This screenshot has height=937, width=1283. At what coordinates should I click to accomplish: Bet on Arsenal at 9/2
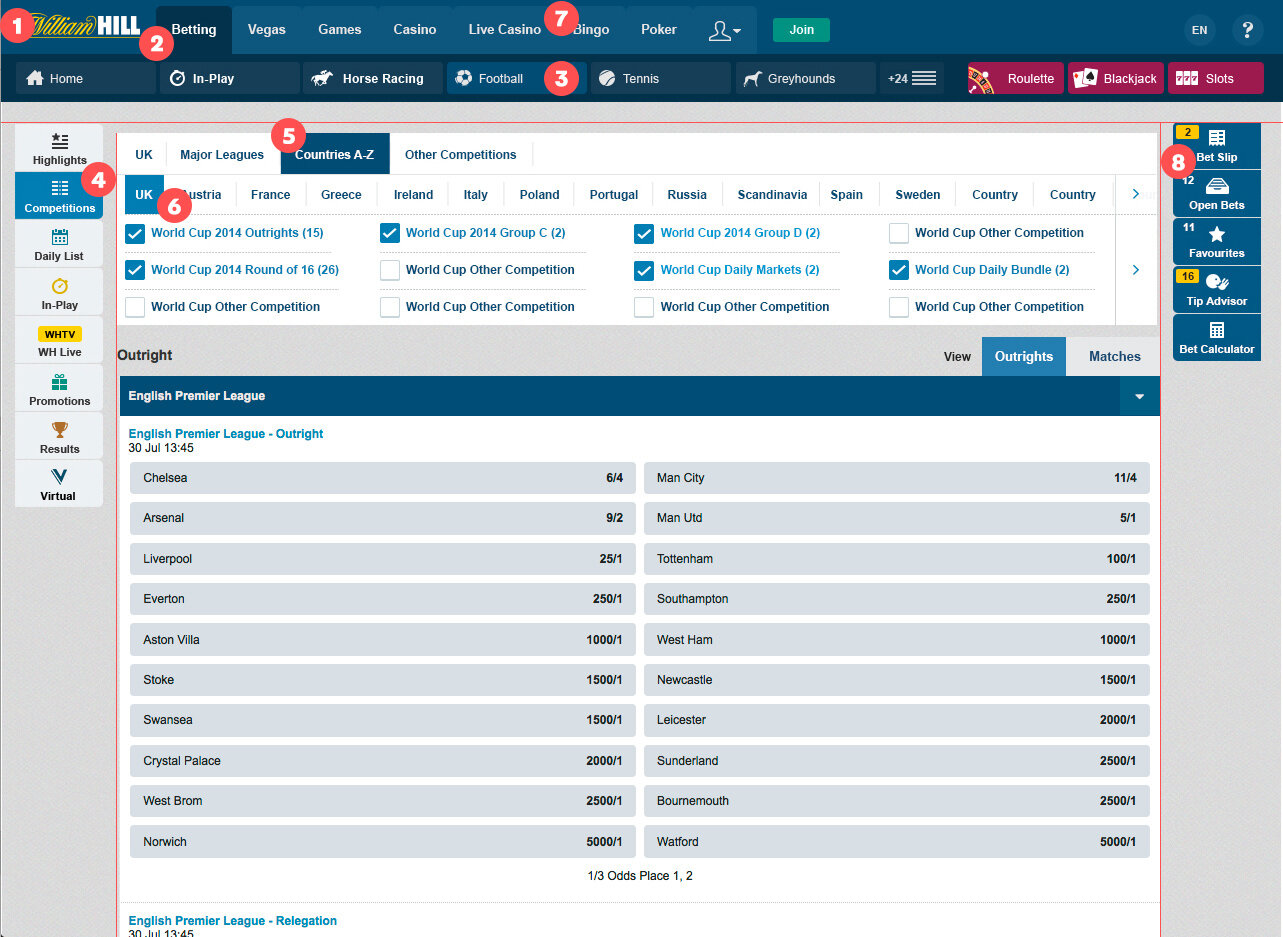383,518
